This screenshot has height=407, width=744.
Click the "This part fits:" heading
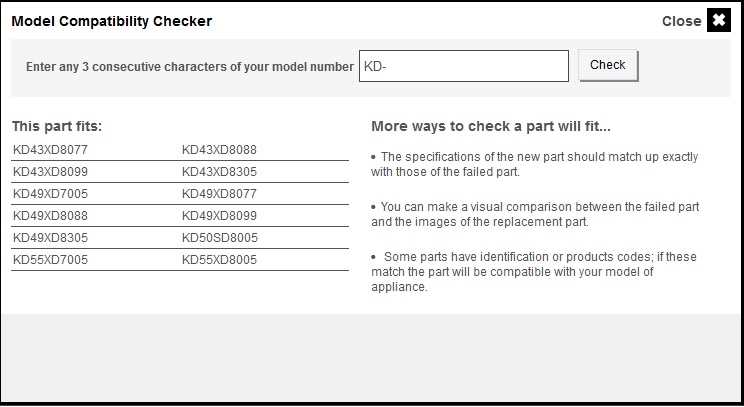[57, 127]
